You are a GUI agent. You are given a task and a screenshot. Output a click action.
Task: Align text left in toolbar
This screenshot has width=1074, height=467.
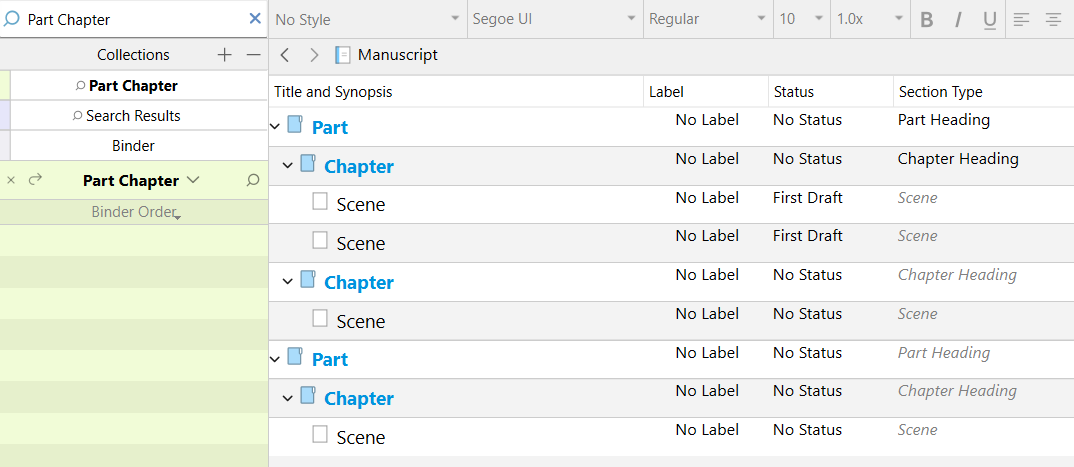[1021, 20]
